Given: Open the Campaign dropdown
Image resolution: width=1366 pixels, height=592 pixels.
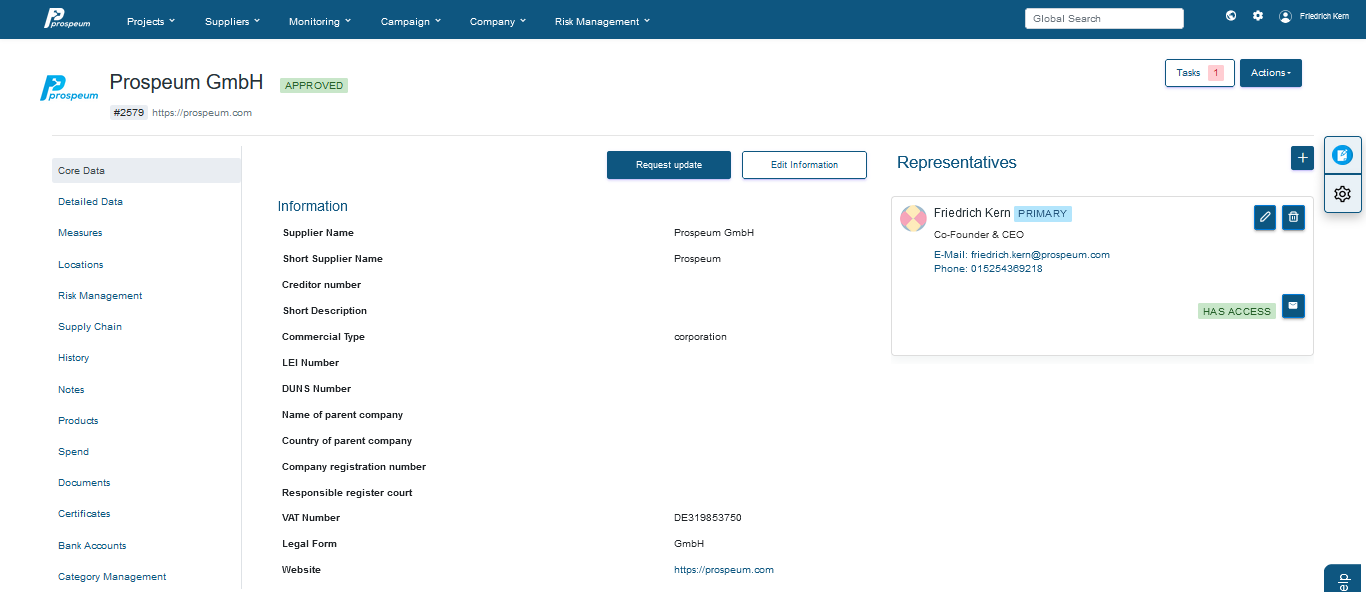Looking at the screenshot, I should (x=411, y=21).
